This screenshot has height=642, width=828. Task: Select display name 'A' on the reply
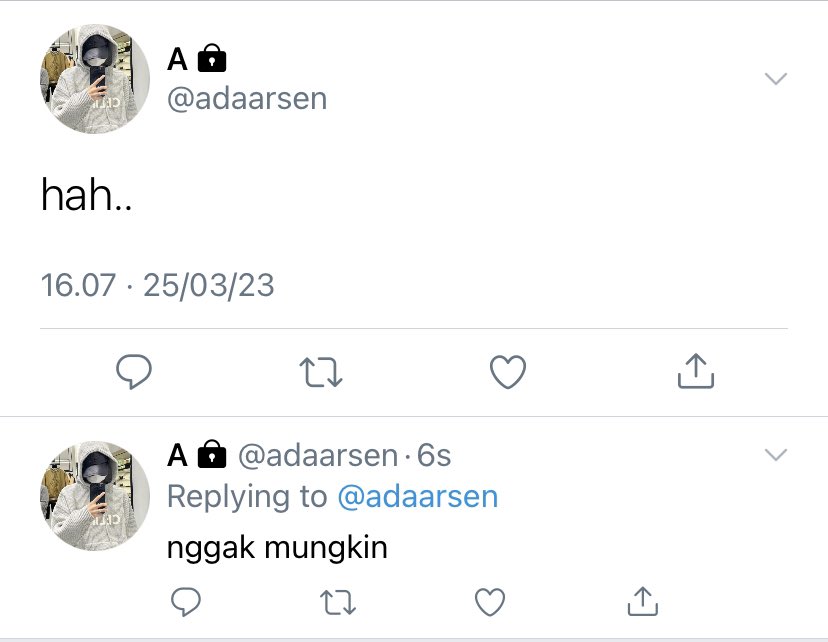coord(177,455)
